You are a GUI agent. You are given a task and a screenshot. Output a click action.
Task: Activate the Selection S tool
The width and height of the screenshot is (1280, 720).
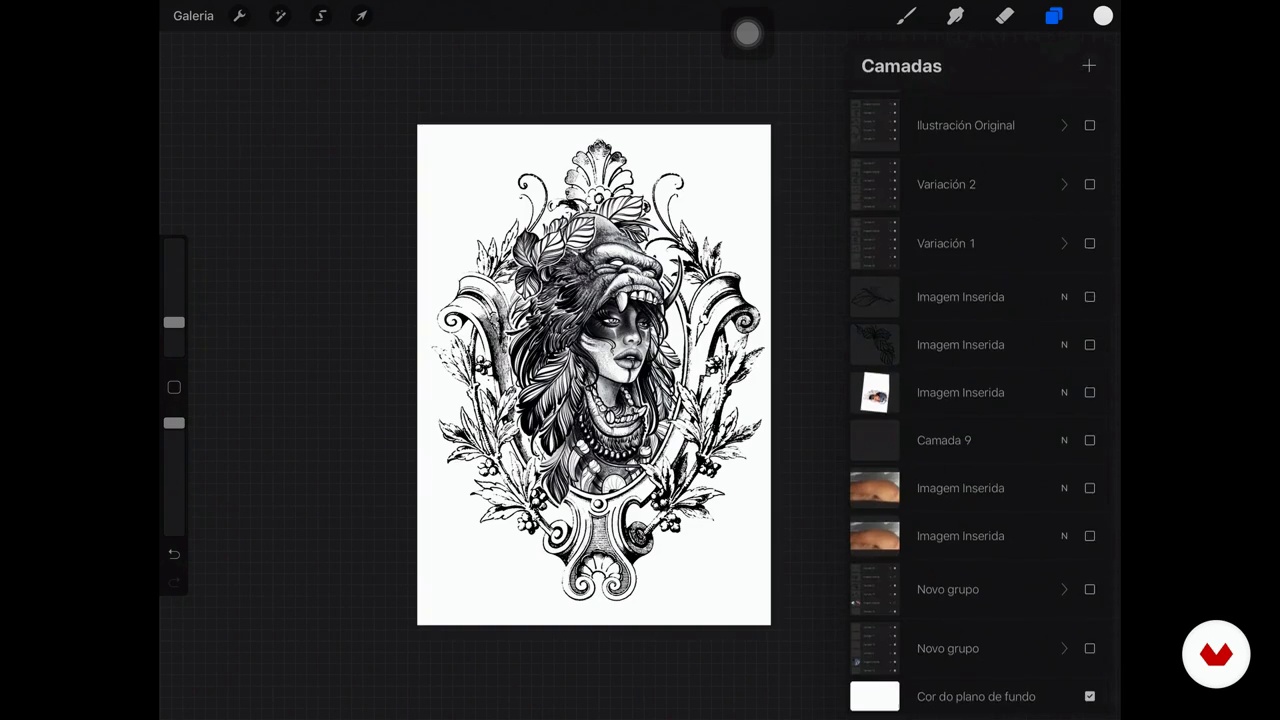click(321, 16)
